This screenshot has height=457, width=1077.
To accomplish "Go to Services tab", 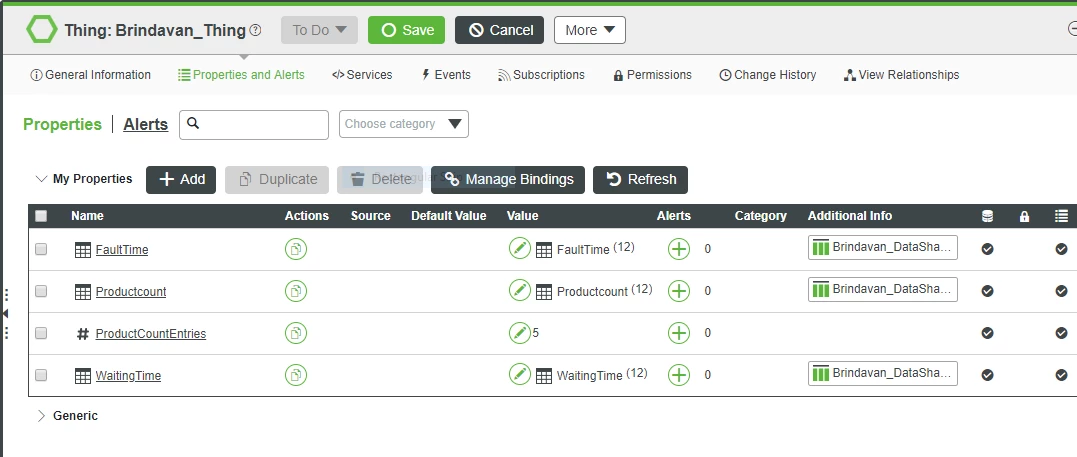I will click(x=362, y=75).
